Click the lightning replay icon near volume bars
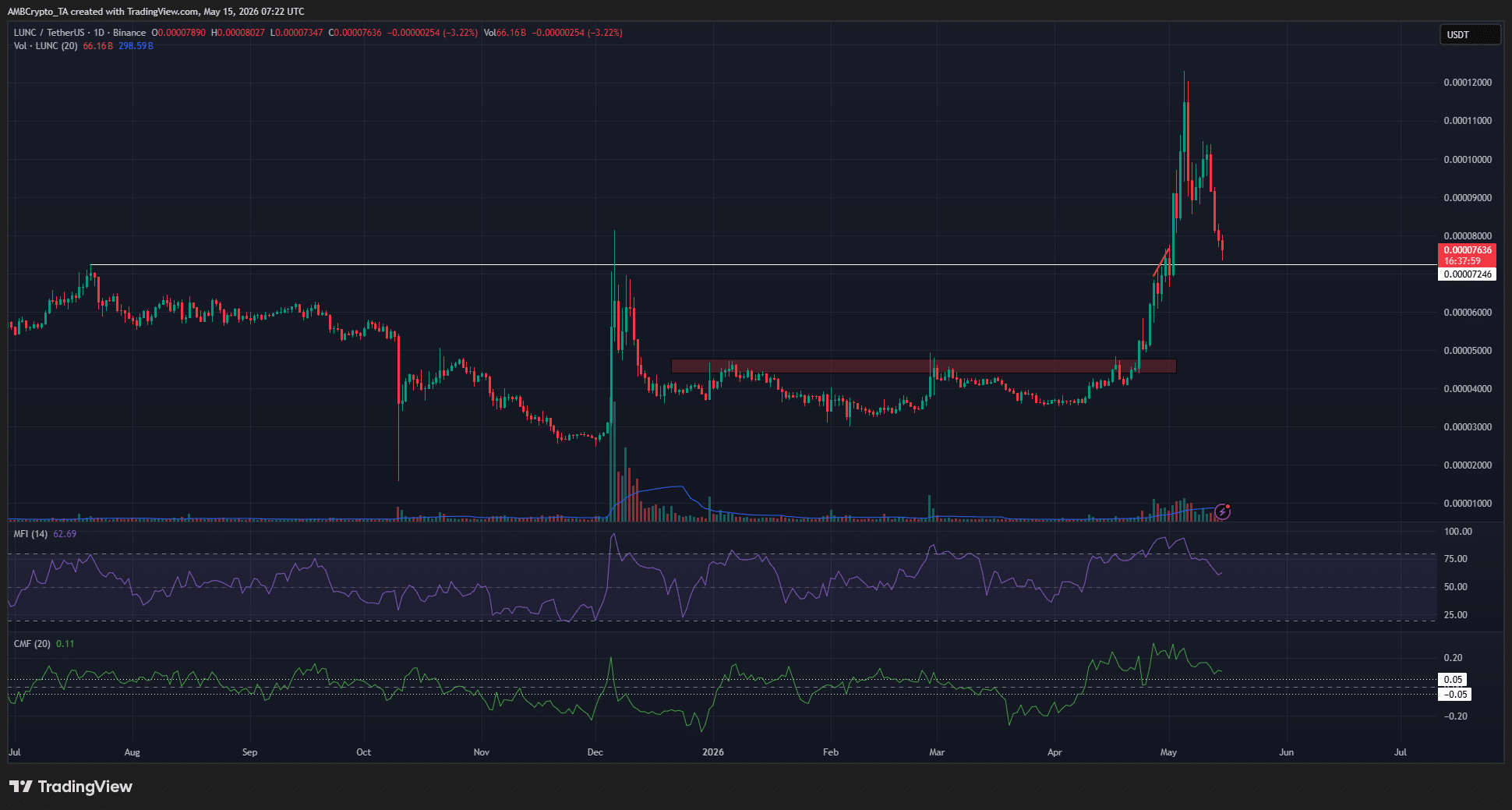This screenshot has height=810, width=1512. point(1223,511)
